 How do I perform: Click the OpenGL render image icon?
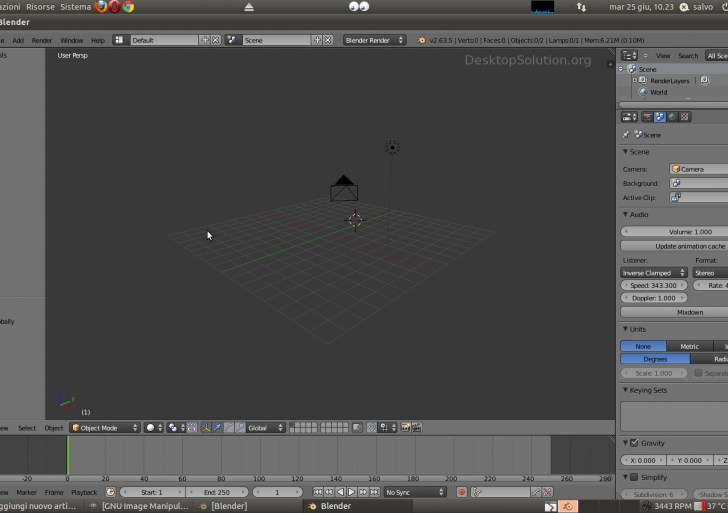click(x=405, y=428)
